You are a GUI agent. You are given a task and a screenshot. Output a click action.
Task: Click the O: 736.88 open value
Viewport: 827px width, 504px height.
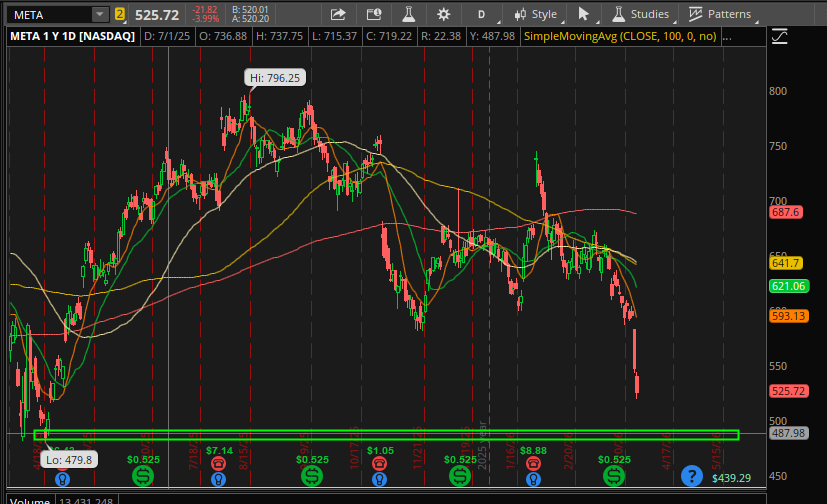click(223, 36)
